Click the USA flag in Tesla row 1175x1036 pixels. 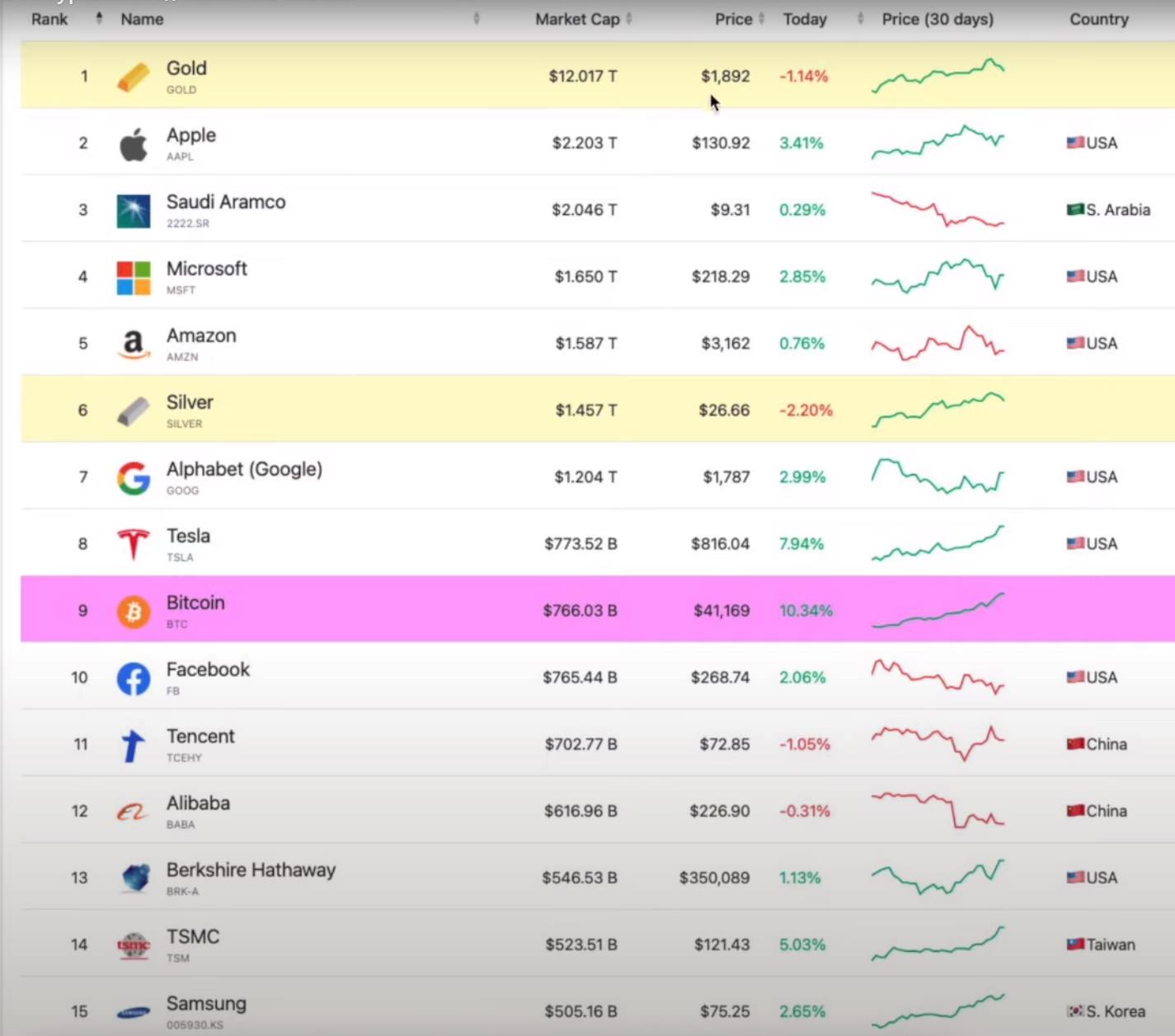click(x=1075, y=543)
